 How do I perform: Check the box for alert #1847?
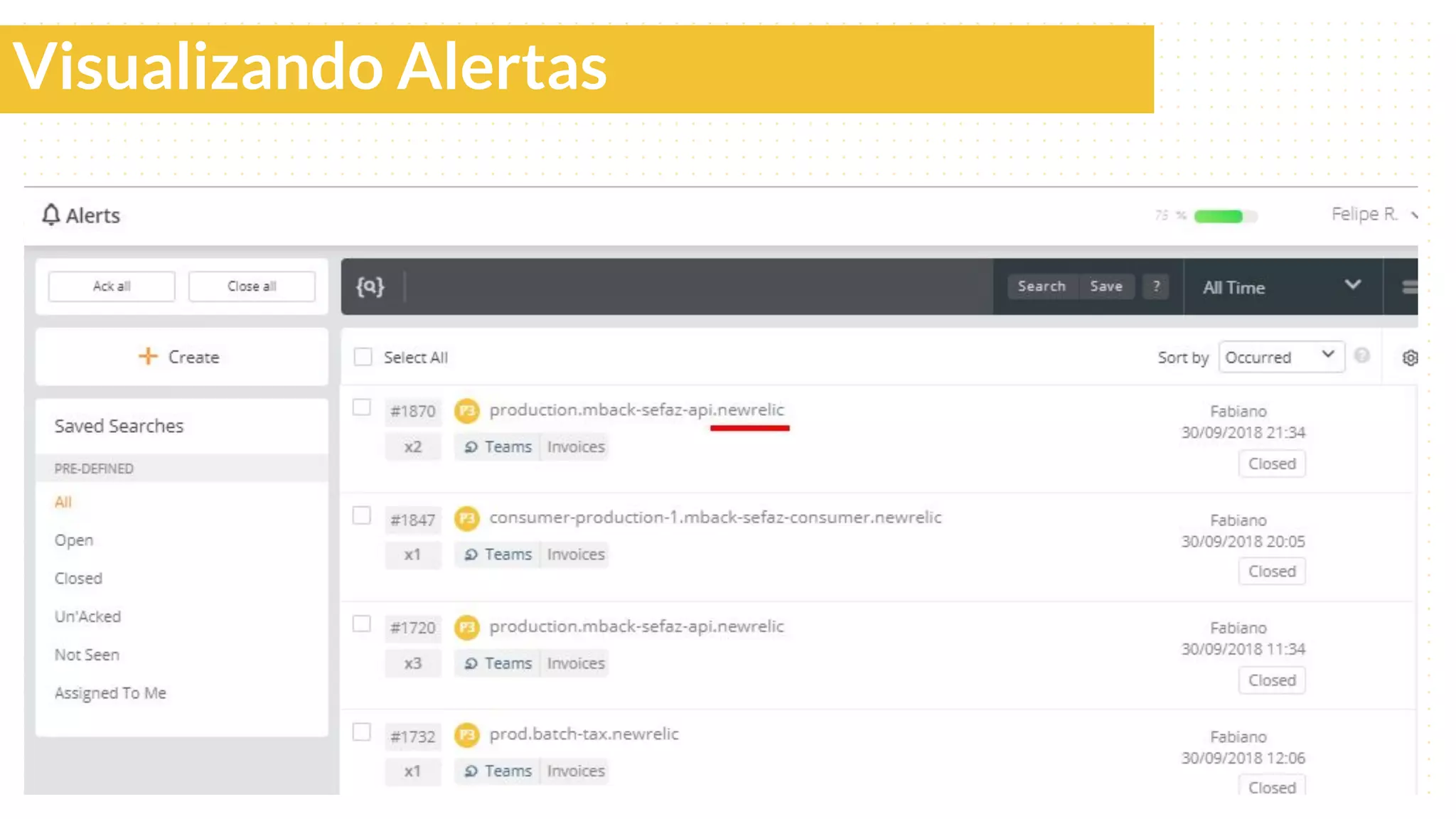point(362,515)
